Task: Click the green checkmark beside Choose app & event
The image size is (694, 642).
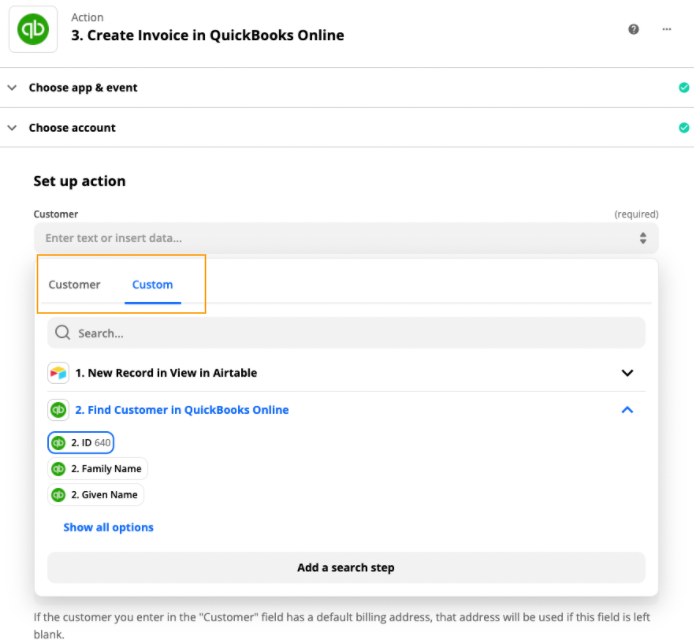Action: pos(684,88)
